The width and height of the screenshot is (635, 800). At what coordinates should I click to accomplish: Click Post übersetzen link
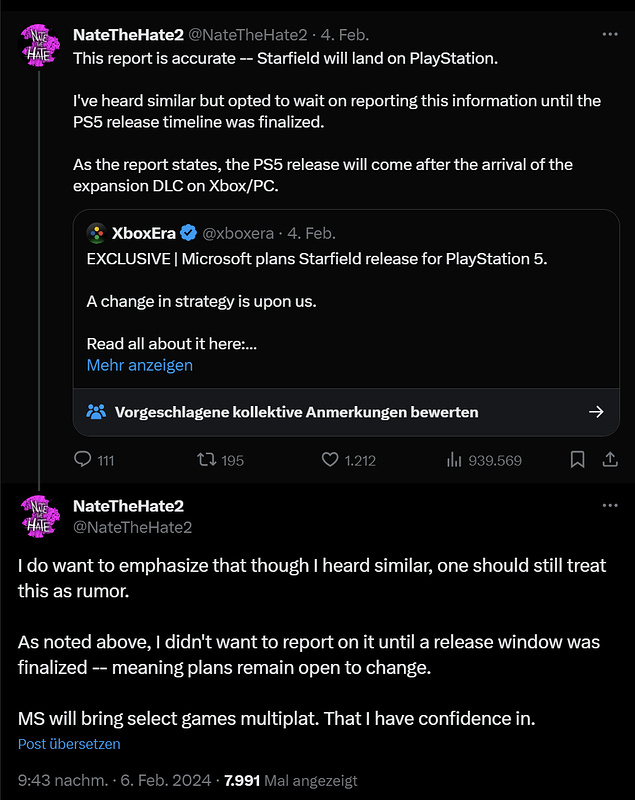69,744
